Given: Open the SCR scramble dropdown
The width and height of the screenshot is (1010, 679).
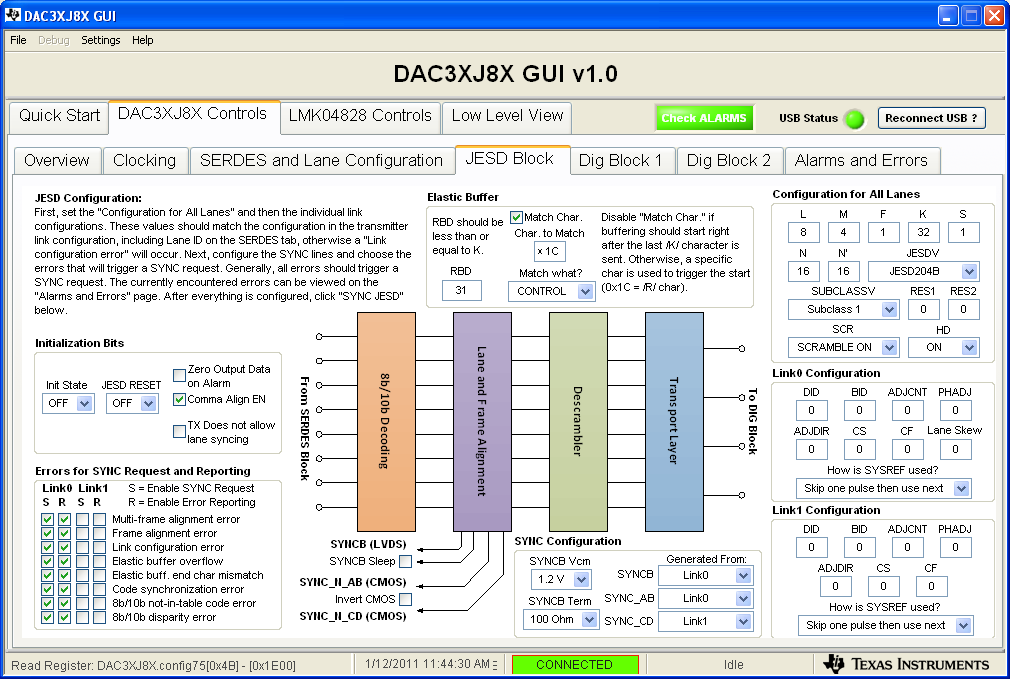Looking at the screenshot, I should pos(843,347).
